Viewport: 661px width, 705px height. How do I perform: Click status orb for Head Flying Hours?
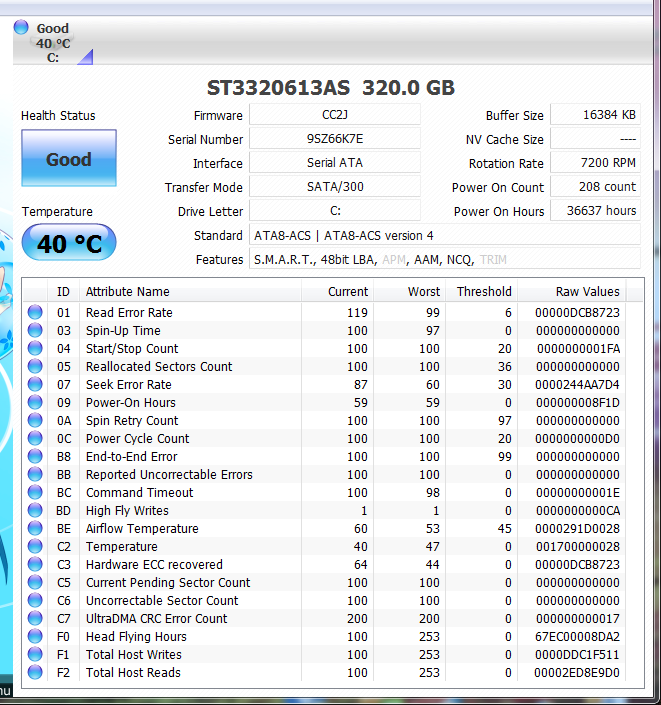point(35,636)
